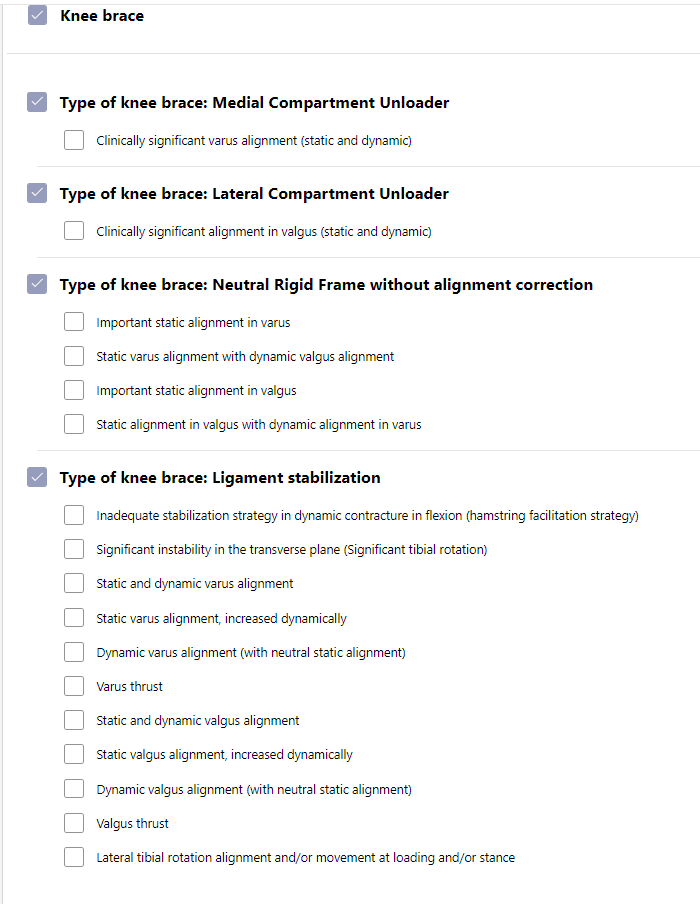Screen dimensions: 700x904
Task: Check Dynamic varus alignment with neutral static
Action: (74, 652)
